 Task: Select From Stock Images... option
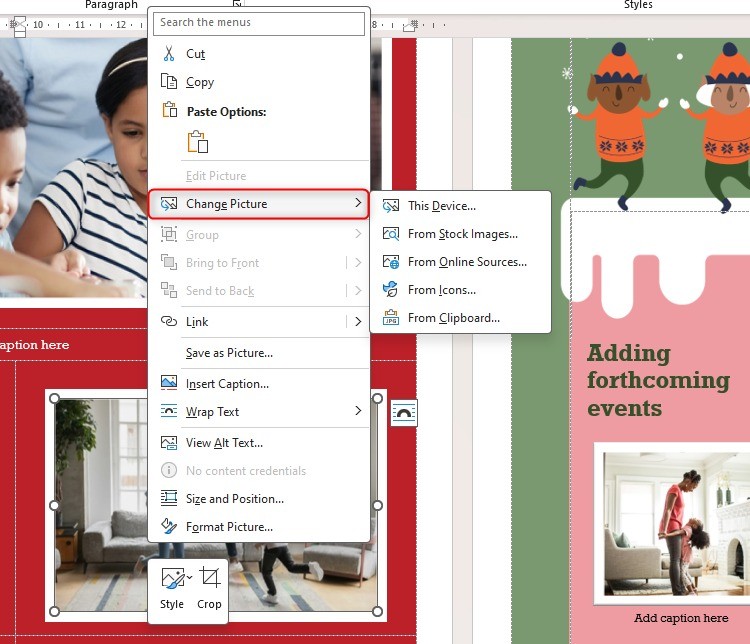tap(460, 234)
